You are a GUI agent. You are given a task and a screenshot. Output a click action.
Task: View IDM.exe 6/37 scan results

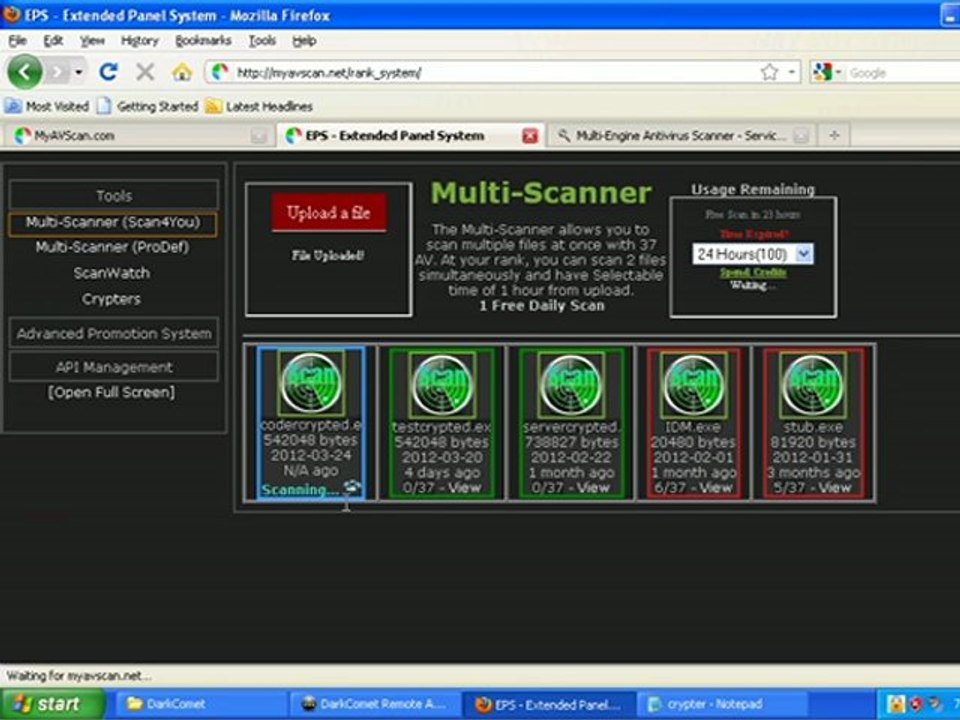click(716, 488)
